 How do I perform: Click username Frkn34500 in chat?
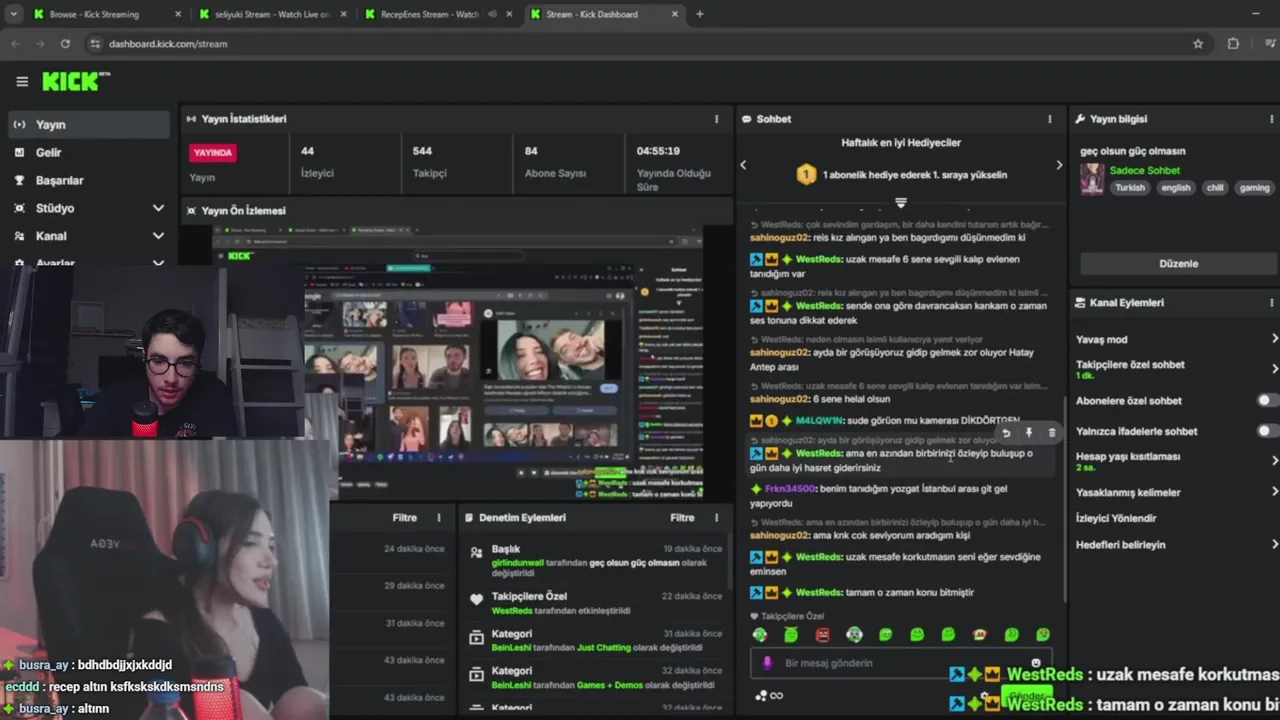tap(789, 489)
